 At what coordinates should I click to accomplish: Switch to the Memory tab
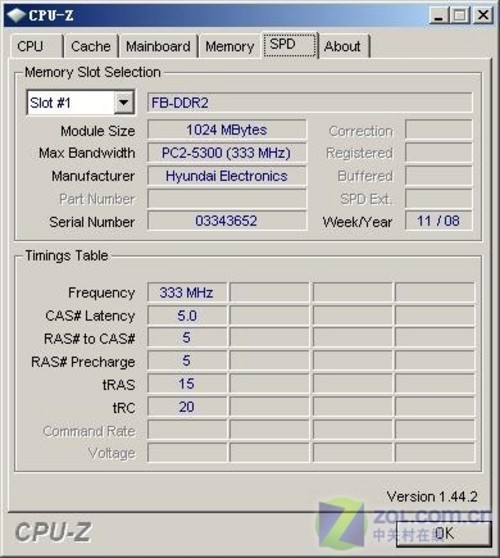230,46
